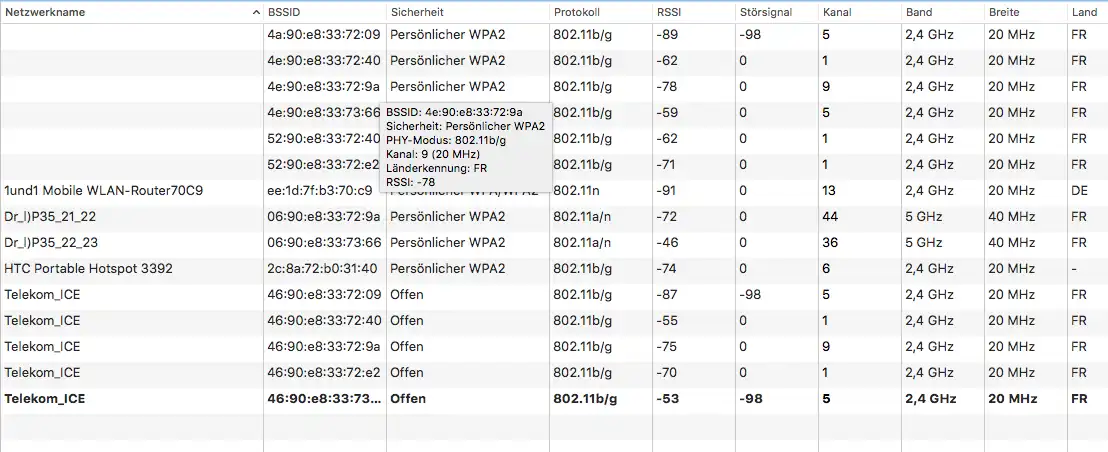Click the 802.11n protocol cell
1108x452 pixels.
pos(575,190)
